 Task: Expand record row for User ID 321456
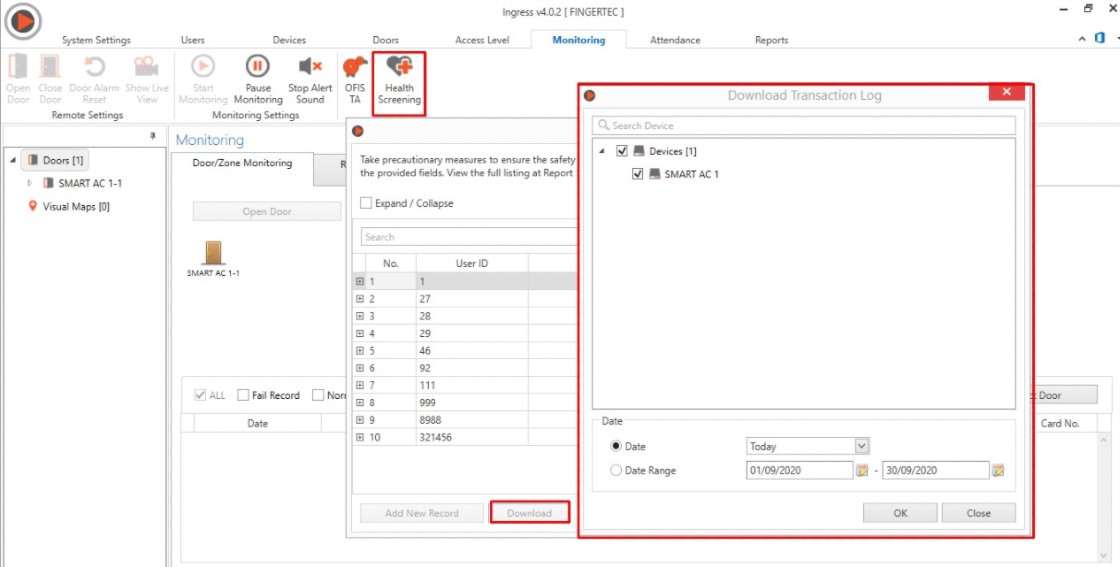(x=360, y=437)
